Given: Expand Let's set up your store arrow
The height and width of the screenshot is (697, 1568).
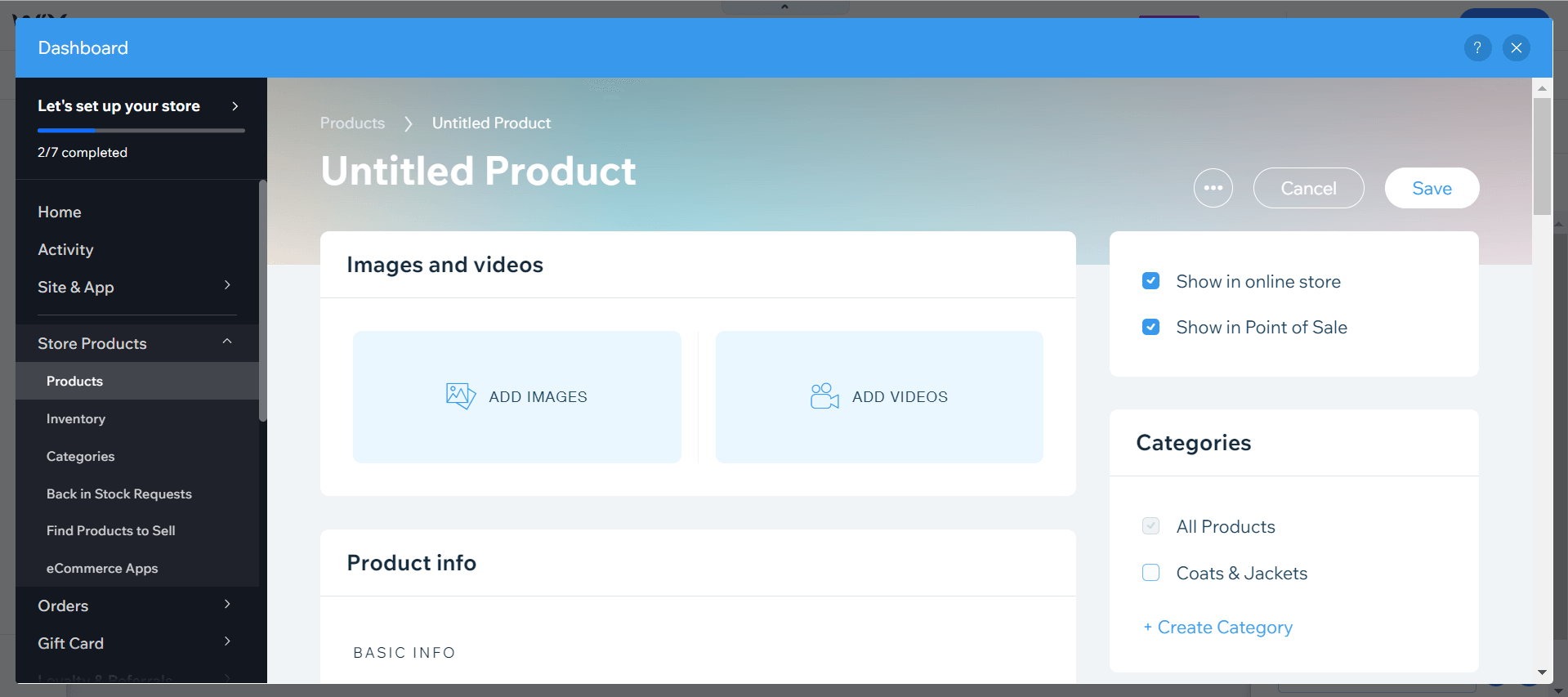Looking at the screenshot, I should coord(235,106).
